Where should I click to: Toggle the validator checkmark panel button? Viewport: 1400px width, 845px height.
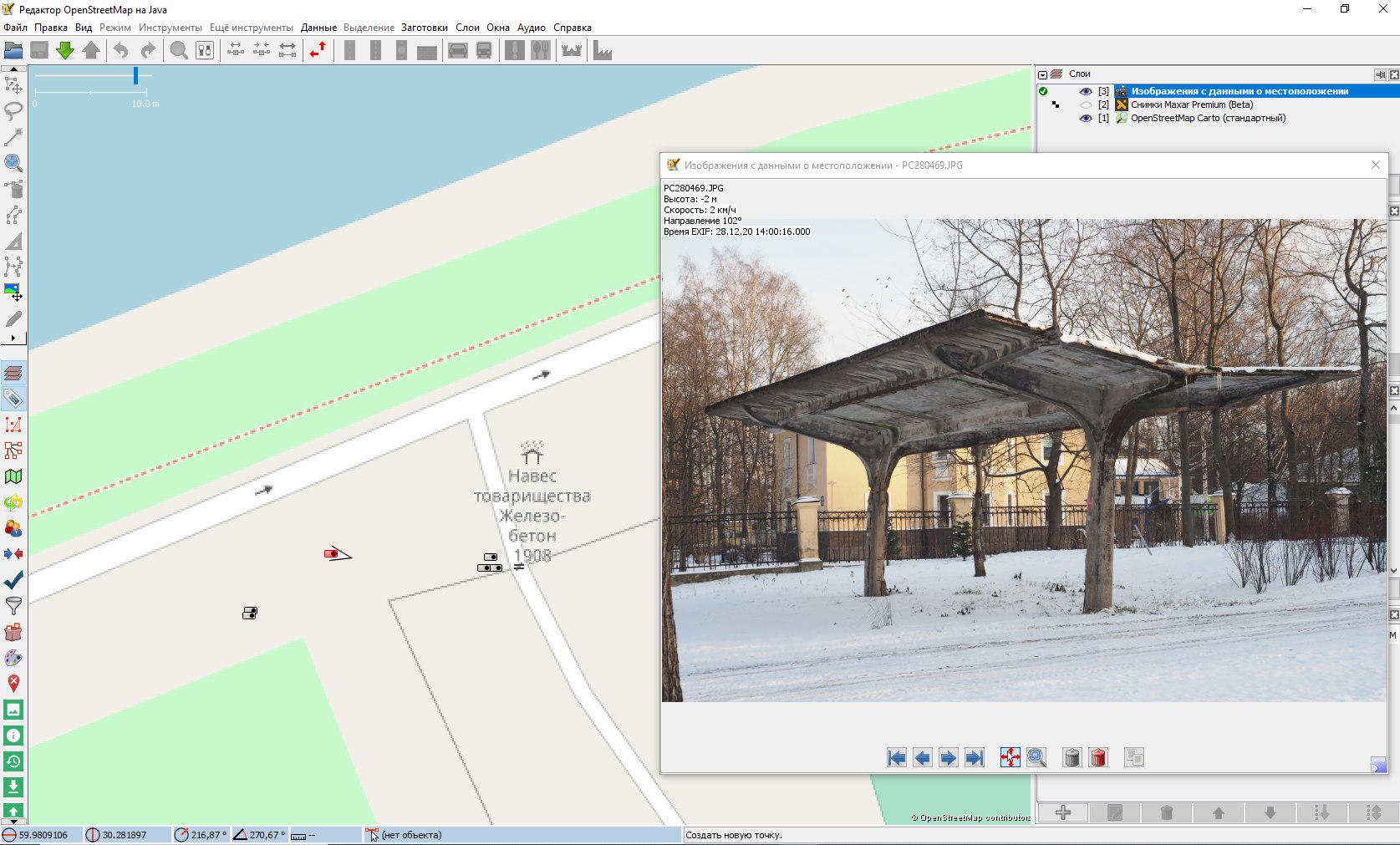(x=13, y=580)
